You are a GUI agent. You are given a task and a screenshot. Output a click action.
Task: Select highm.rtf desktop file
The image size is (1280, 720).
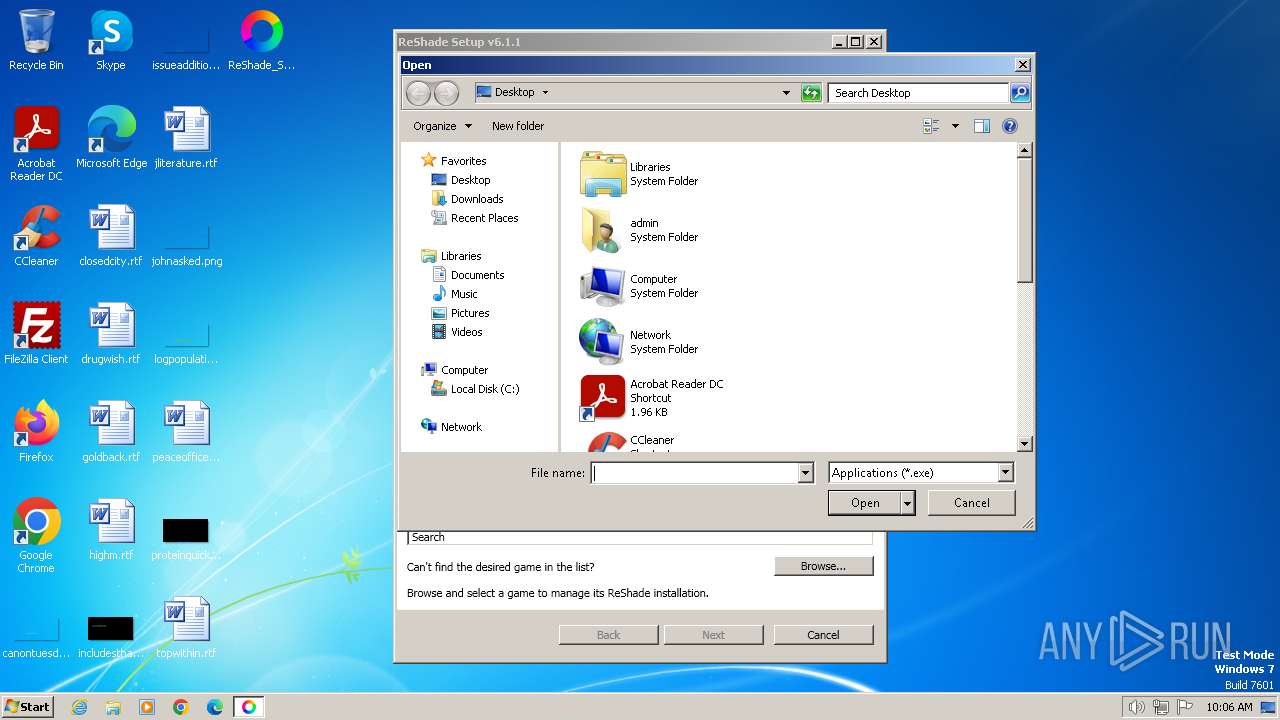click(x=111, y=530)
